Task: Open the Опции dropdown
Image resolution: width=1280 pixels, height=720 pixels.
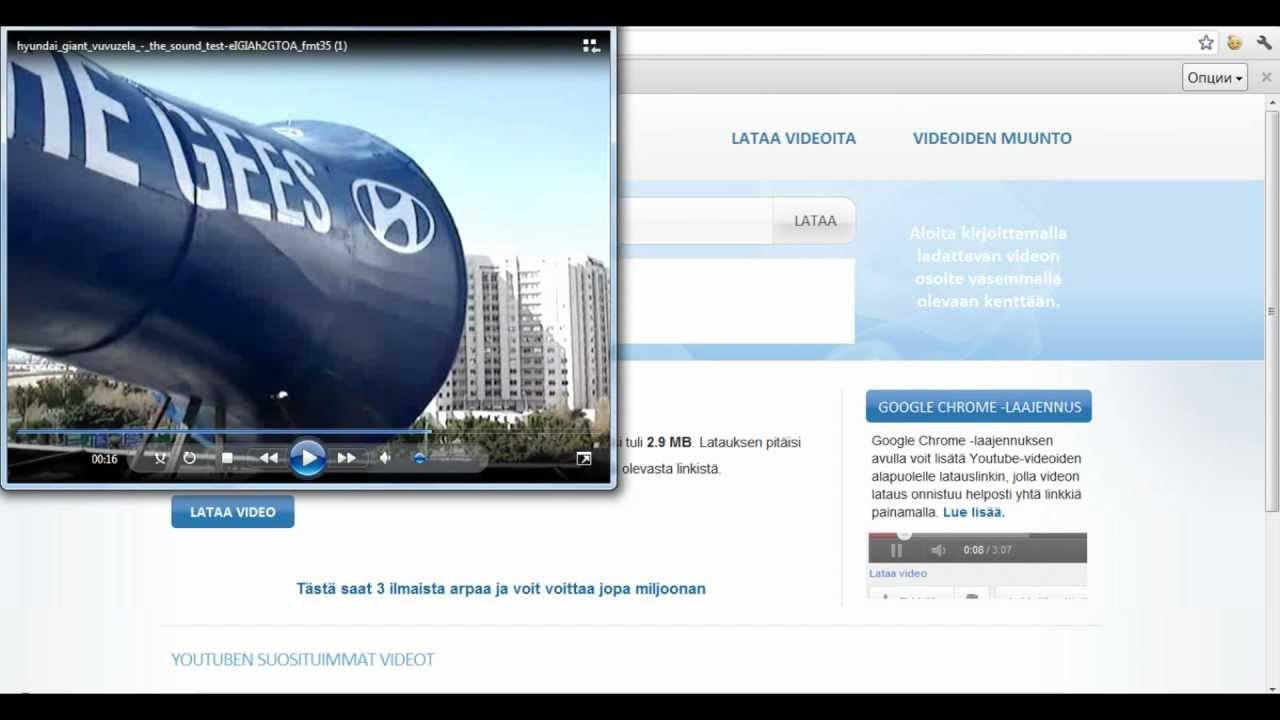Action: (1215, 77)
